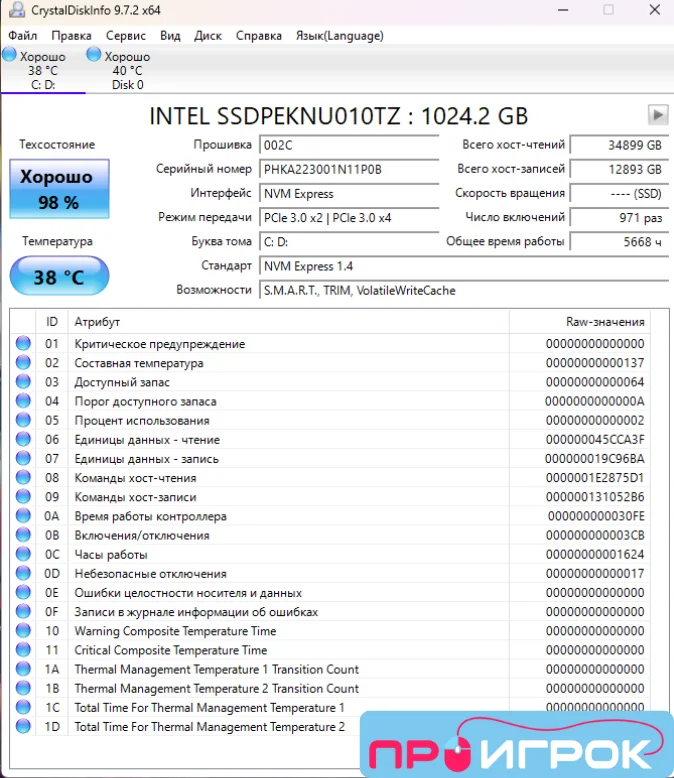Open the Сервис menu
Image resolution: width=674 pixels, height=778 pixels.
(x=126, y=36)
